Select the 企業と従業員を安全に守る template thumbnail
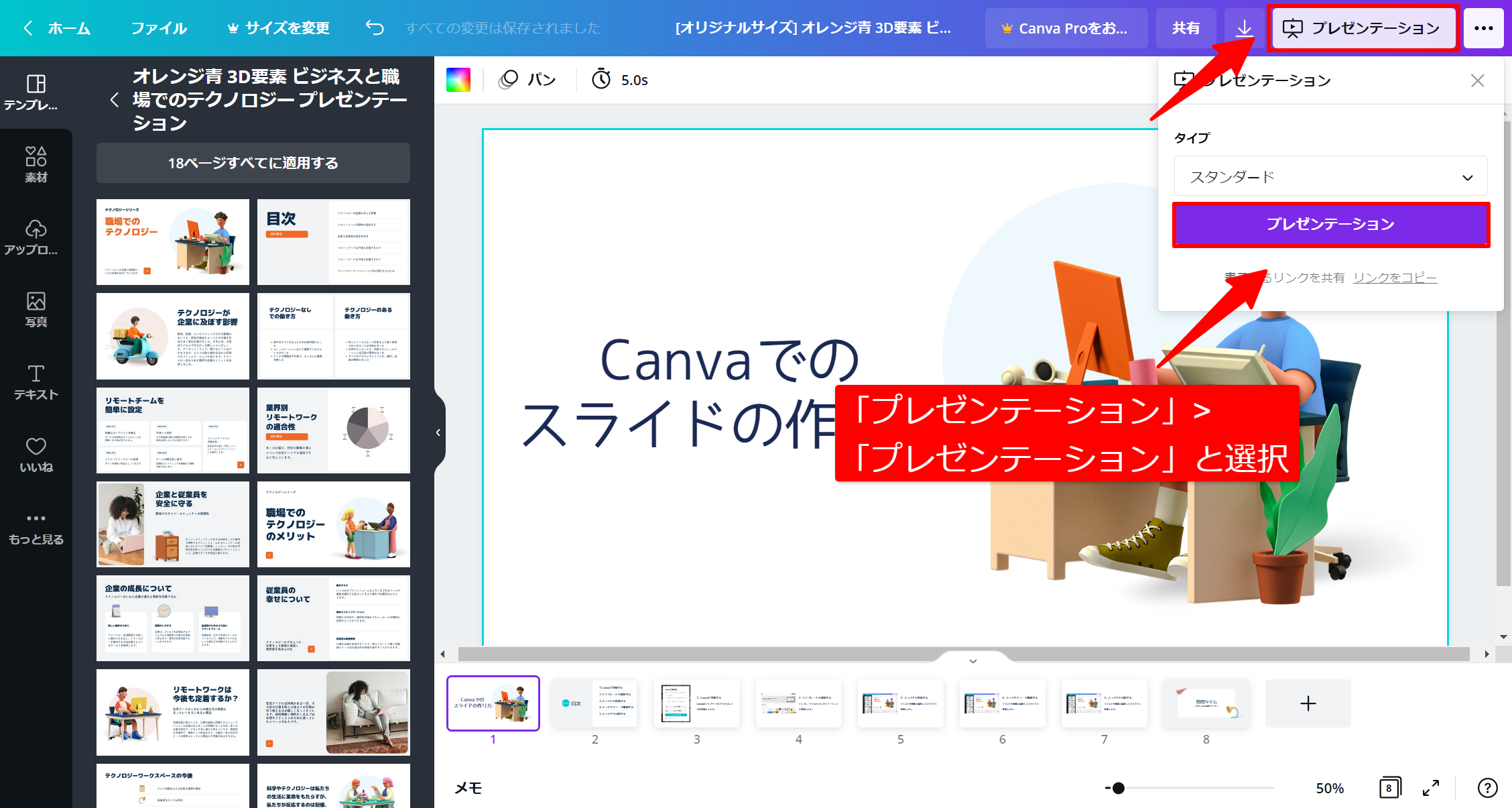Viewport: 1512px width, 808px height. point(173,524)
